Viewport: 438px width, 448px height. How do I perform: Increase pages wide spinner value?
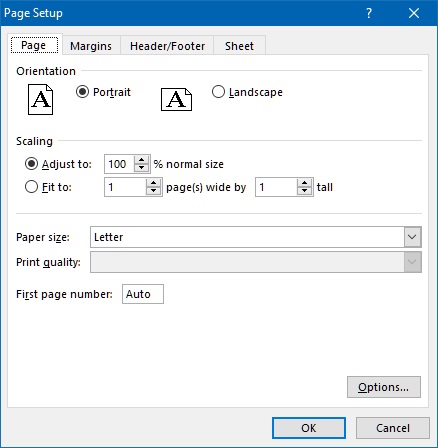pos(153,183)
